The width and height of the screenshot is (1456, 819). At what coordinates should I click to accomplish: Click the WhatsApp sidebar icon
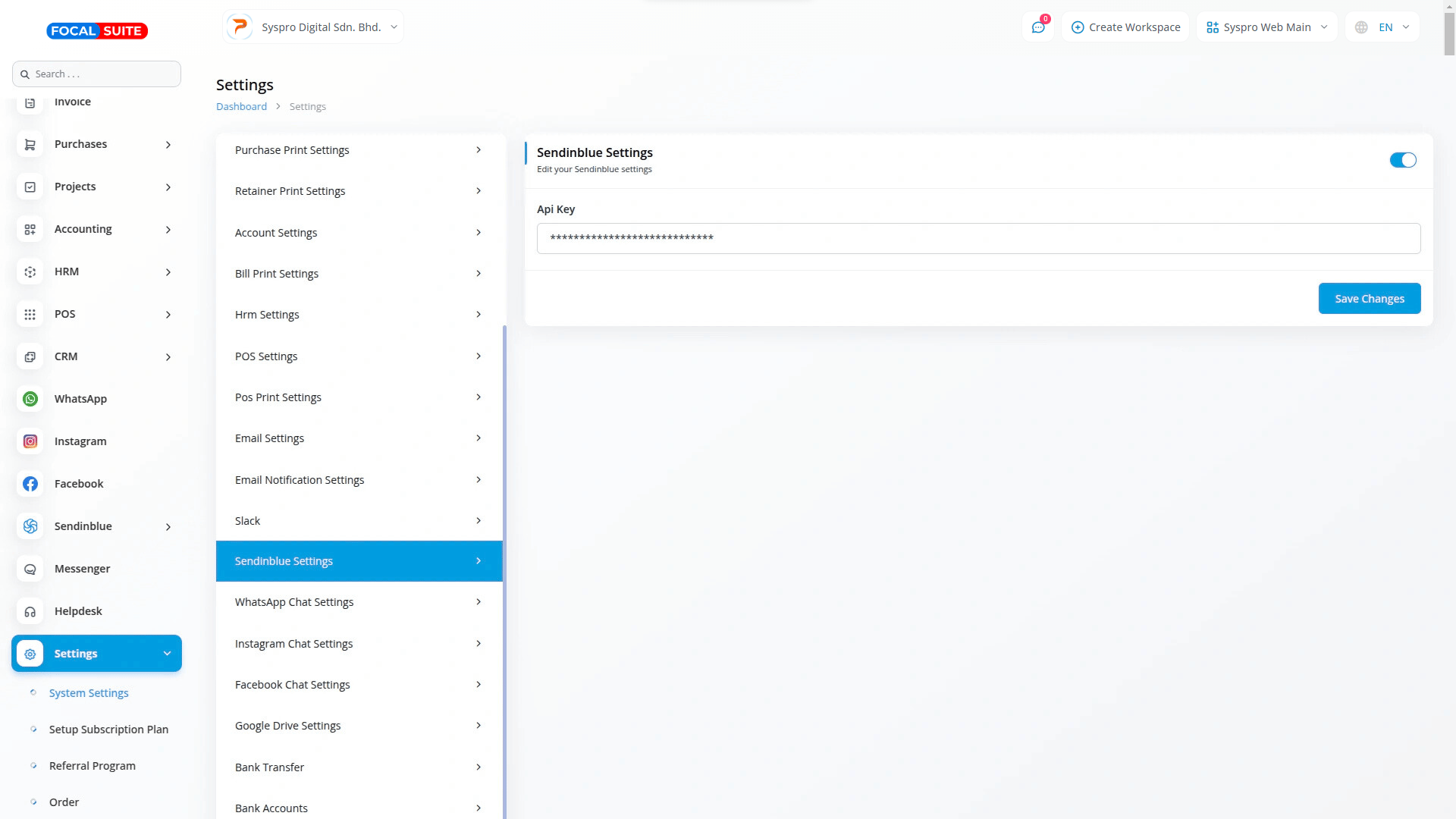coord(30,399)
